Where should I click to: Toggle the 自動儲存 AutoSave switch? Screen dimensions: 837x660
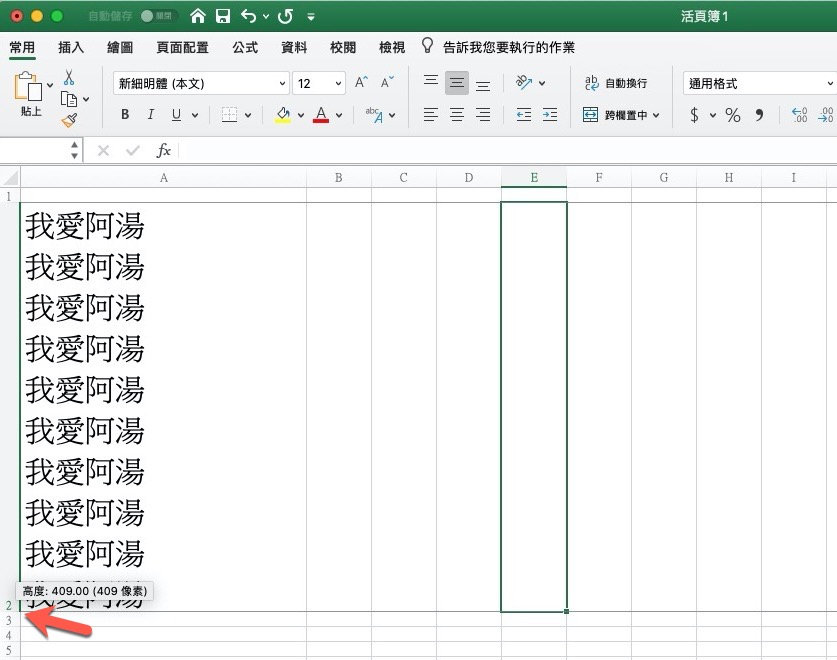pos(159,16)
